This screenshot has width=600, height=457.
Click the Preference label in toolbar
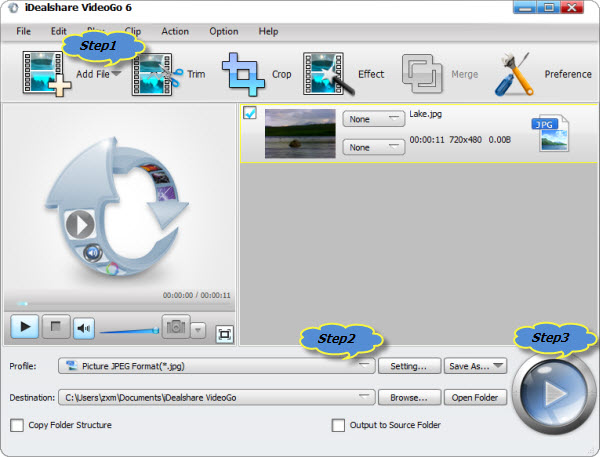point(568,74)
